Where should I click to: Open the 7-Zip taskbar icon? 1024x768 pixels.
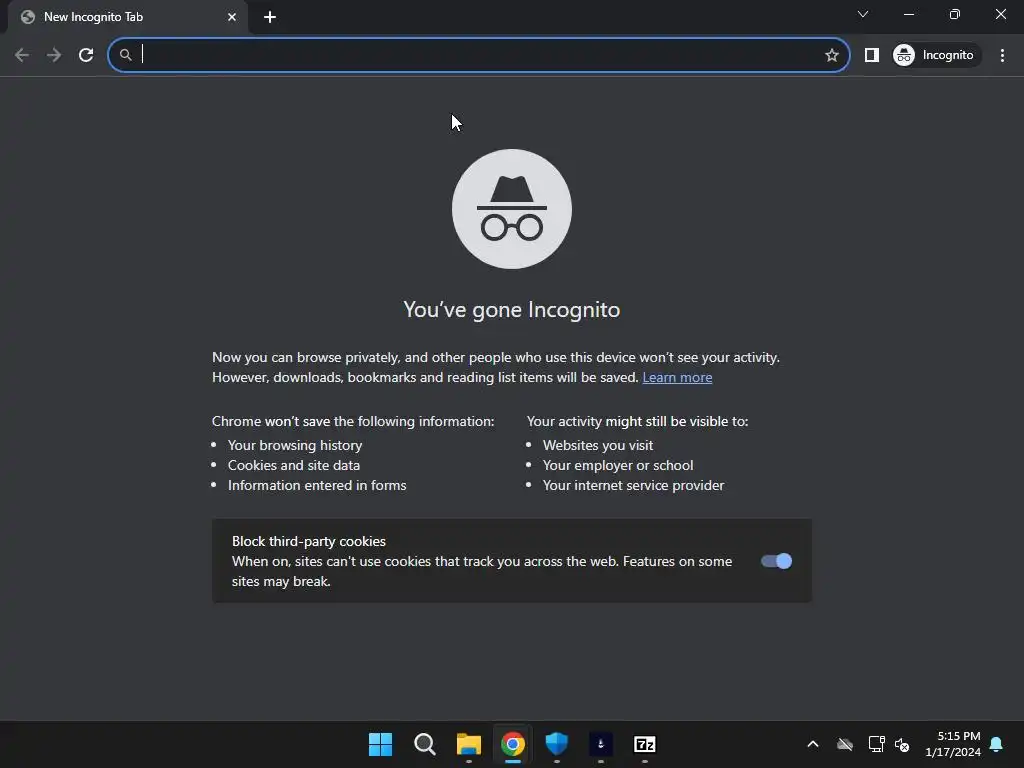[645, 744]
